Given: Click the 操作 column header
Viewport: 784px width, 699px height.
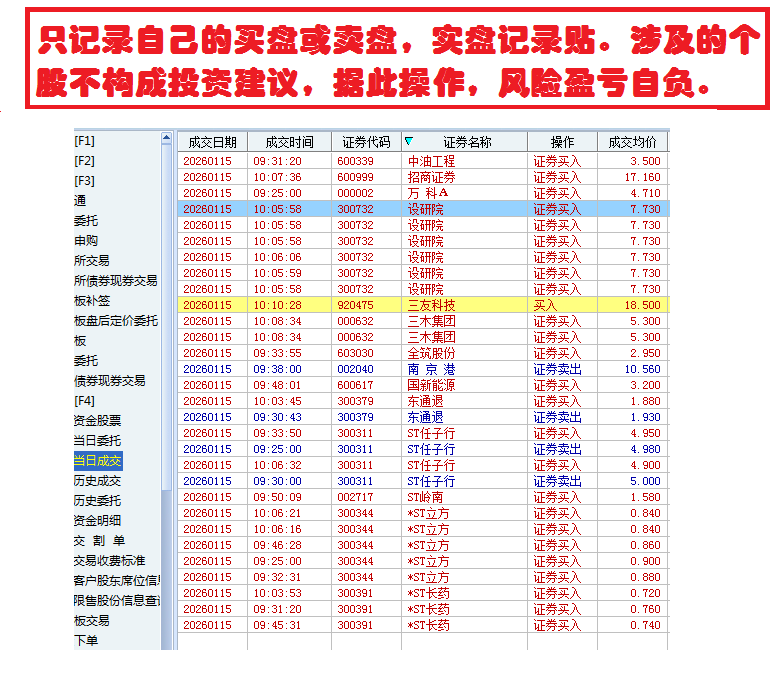Looking at the screenshot, I should tap(562, 142).
